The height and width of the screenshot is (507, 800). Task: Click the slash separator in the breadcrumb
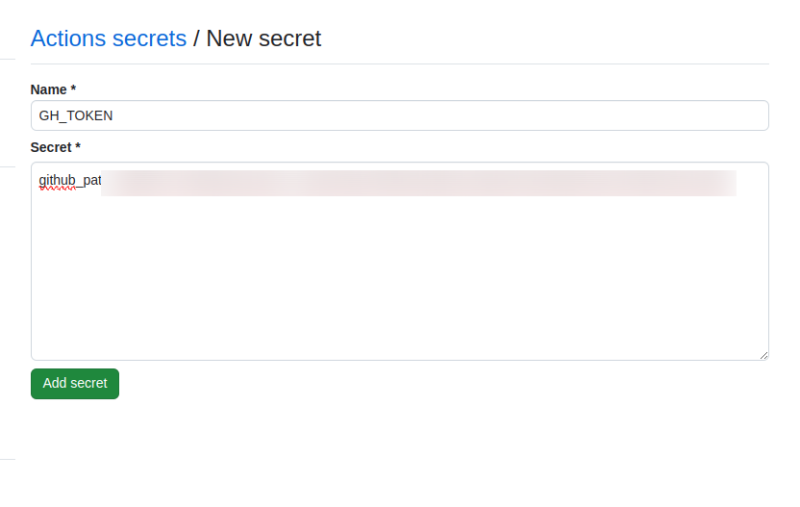click(197, 39)
